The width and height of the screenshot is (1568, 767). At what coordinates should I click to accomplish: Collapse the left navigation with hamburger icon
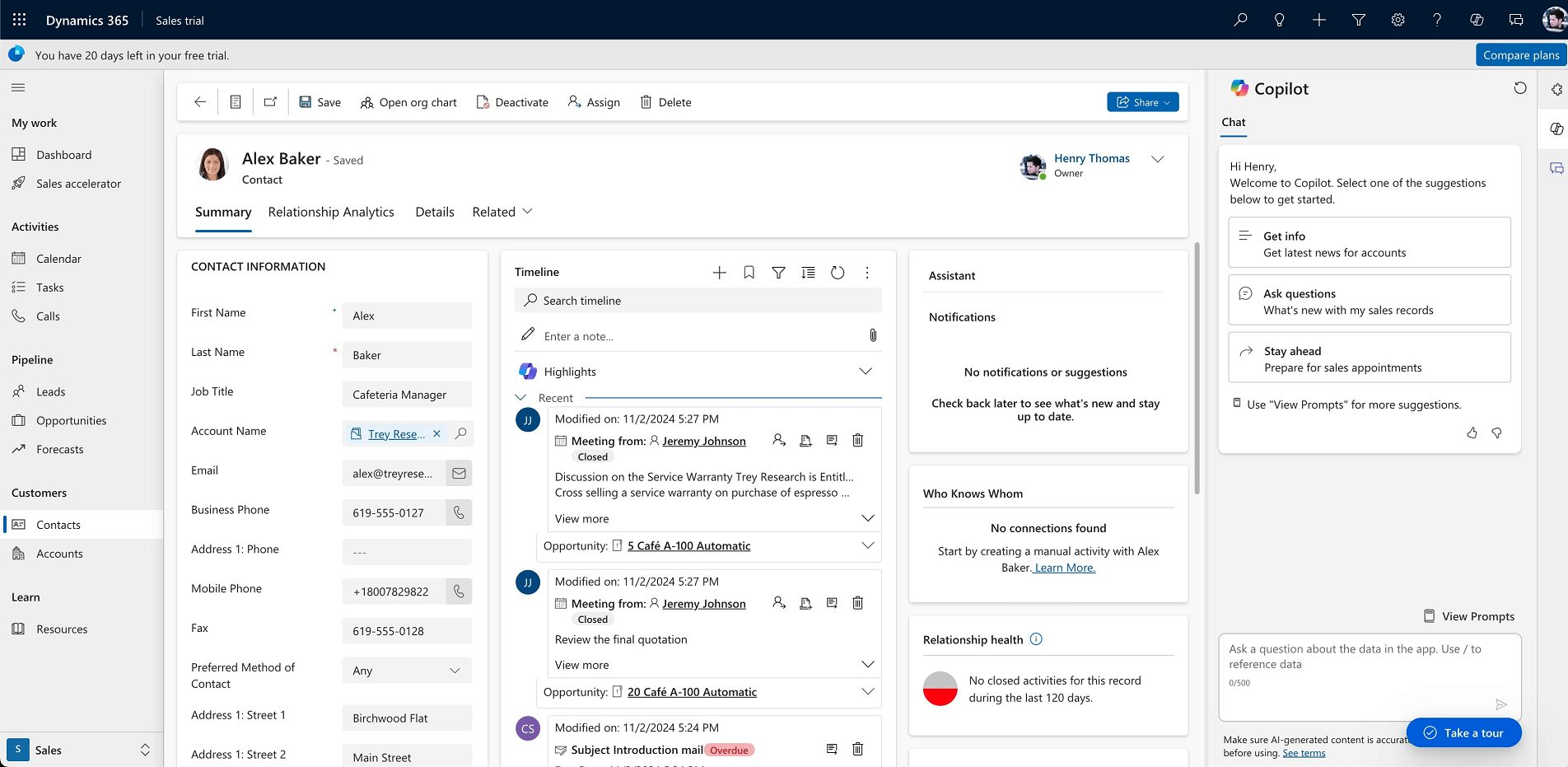[16, 87]
